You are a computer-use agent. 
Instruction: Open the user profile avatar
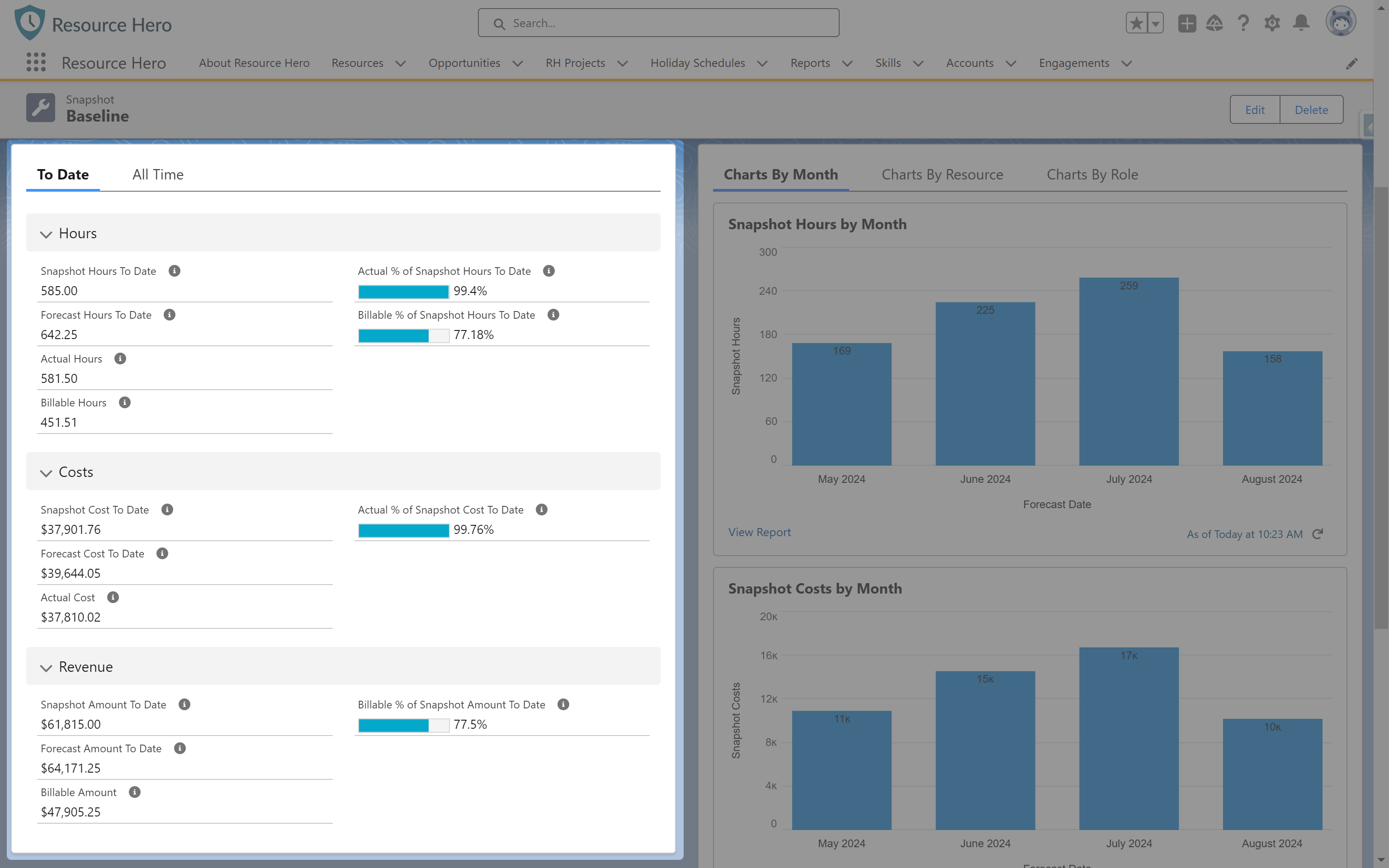coord(1341,22)
